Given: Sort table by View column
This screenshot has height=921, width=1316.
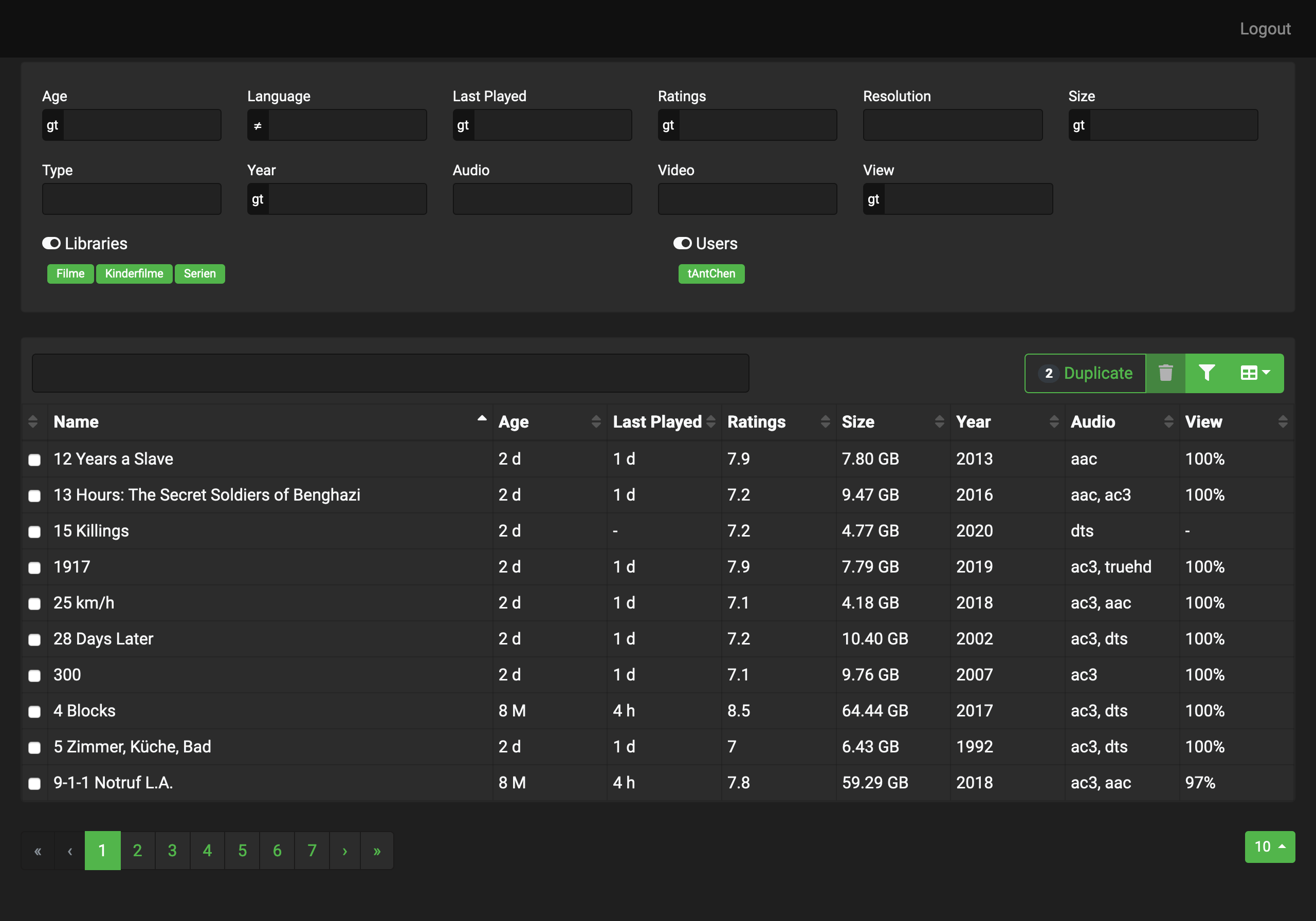Looking at the screenshot, I should point(1282,422).
